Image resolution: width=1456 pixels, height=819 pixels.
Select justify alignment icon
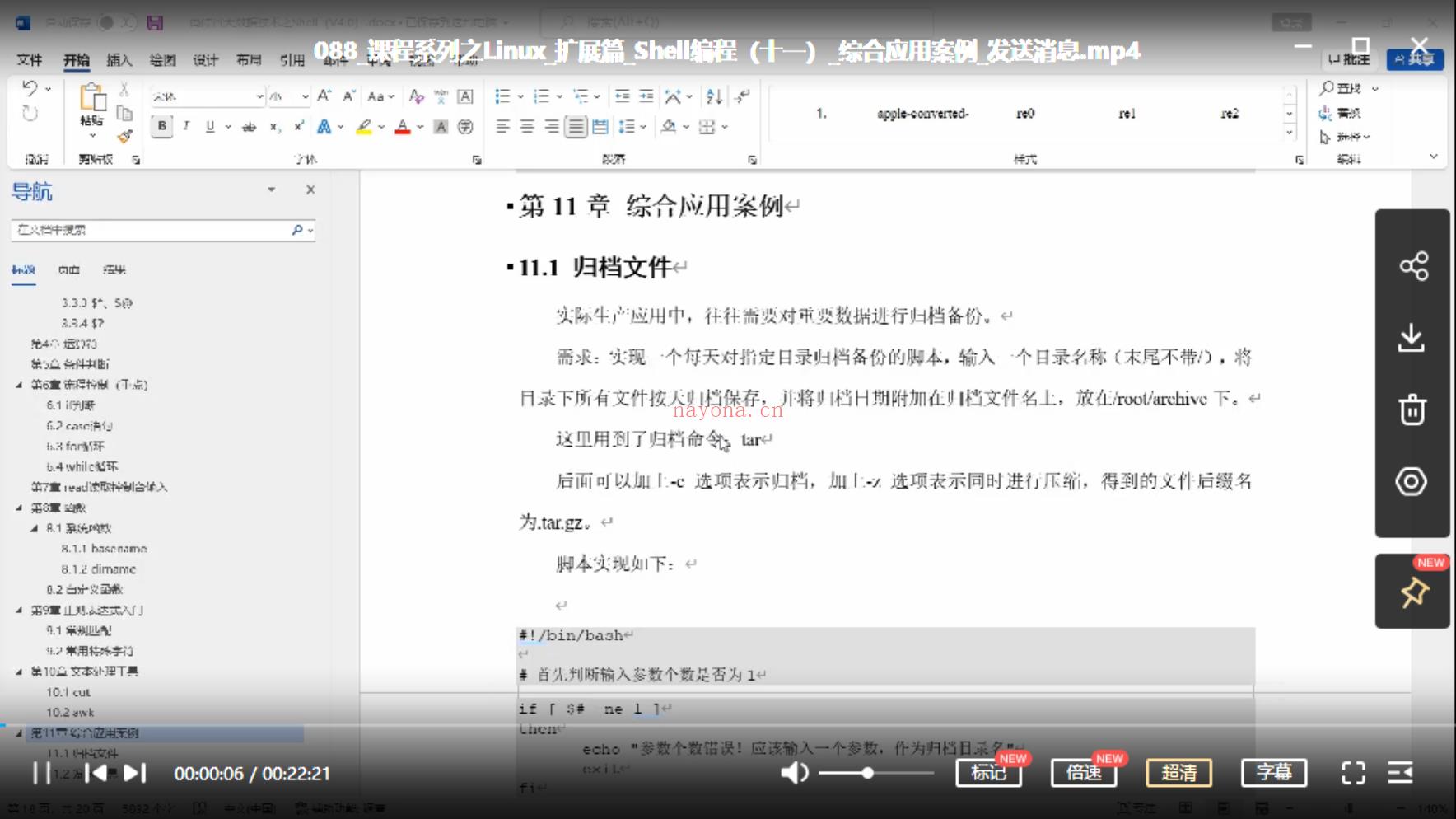[576, 126]
